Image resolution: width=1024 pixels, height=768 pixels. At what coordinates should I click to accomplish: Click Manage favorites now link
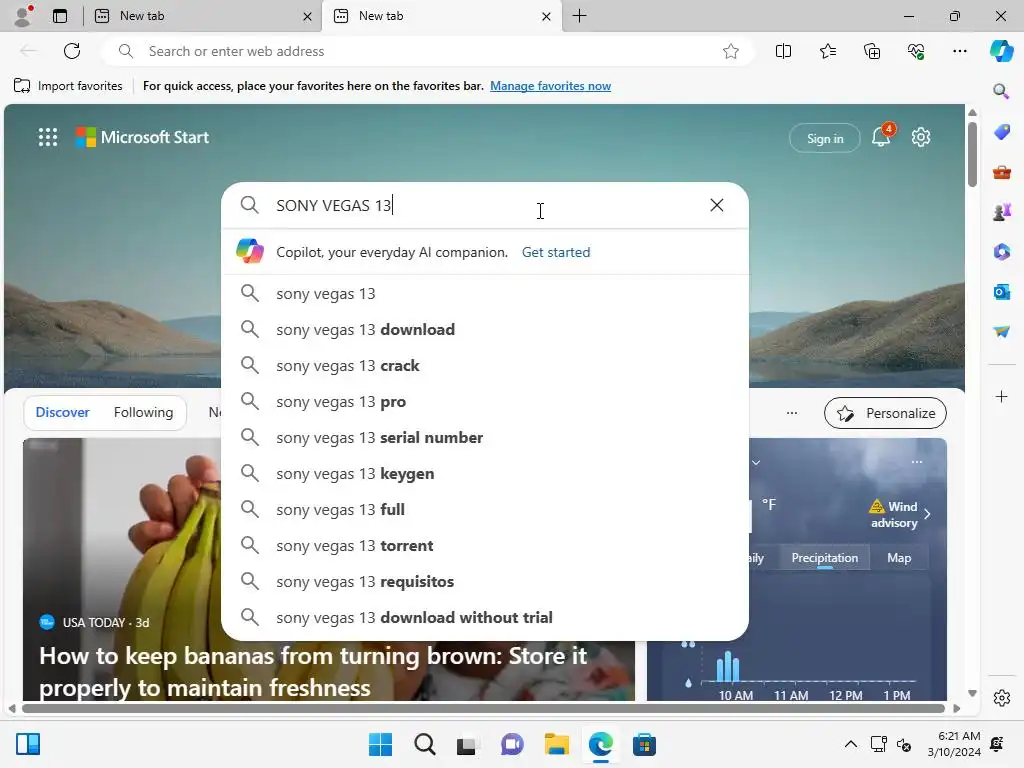click(550, 86)
